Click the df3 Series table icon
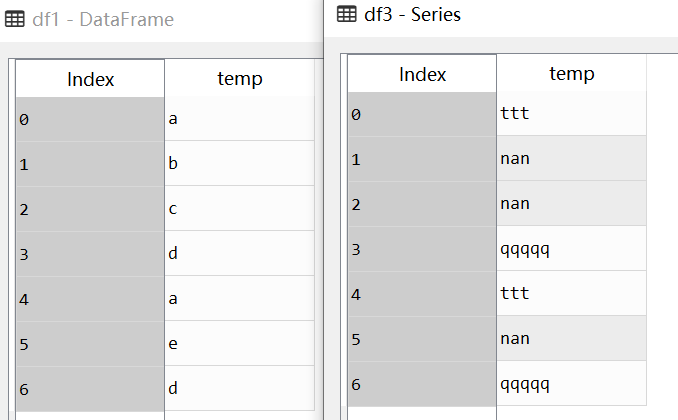 click(x=347, y=14)
